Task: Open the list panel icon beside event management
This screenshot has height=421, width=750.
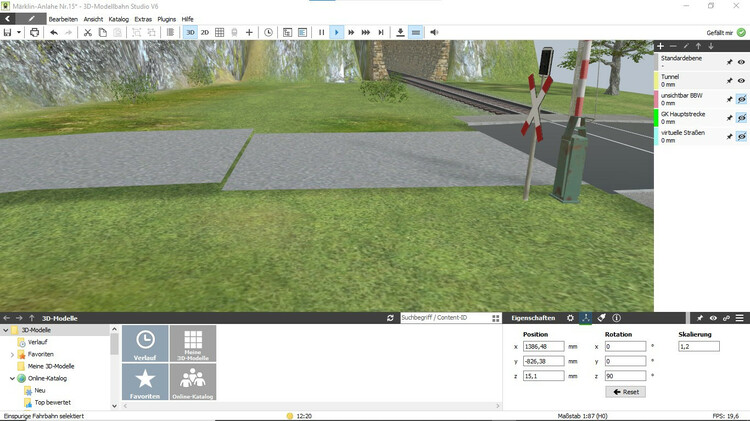Action: click(302, 33)
